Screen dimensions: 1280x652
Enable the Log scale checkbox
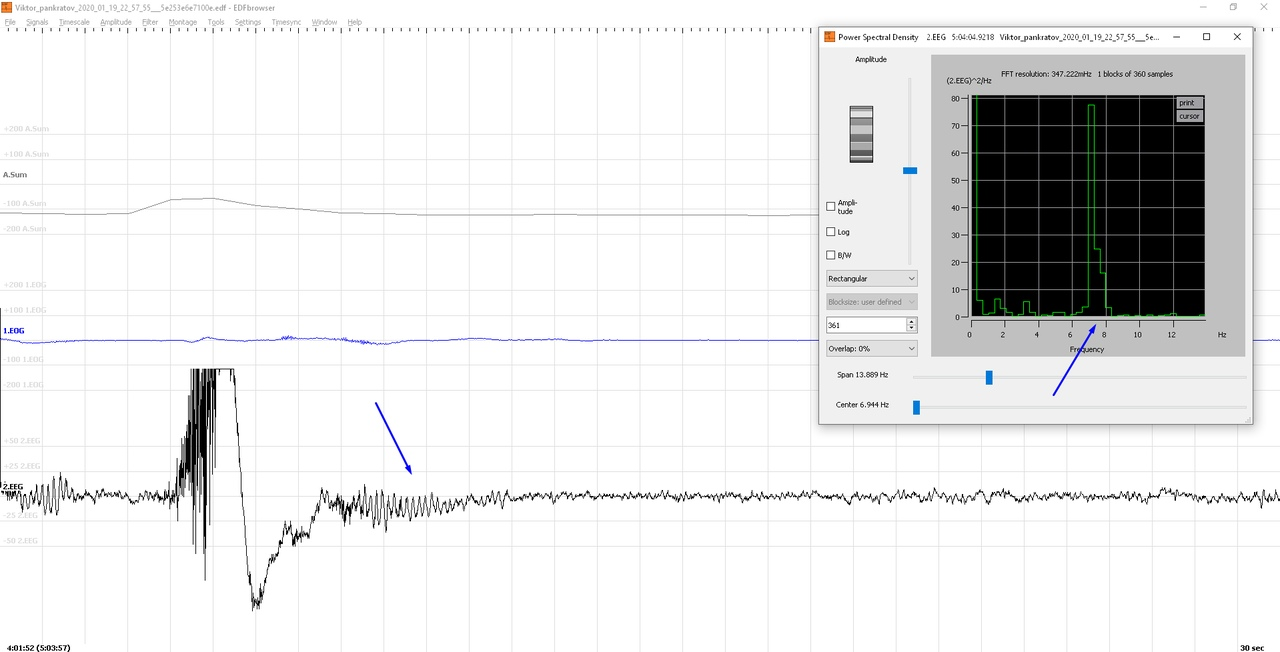[831, 232]
